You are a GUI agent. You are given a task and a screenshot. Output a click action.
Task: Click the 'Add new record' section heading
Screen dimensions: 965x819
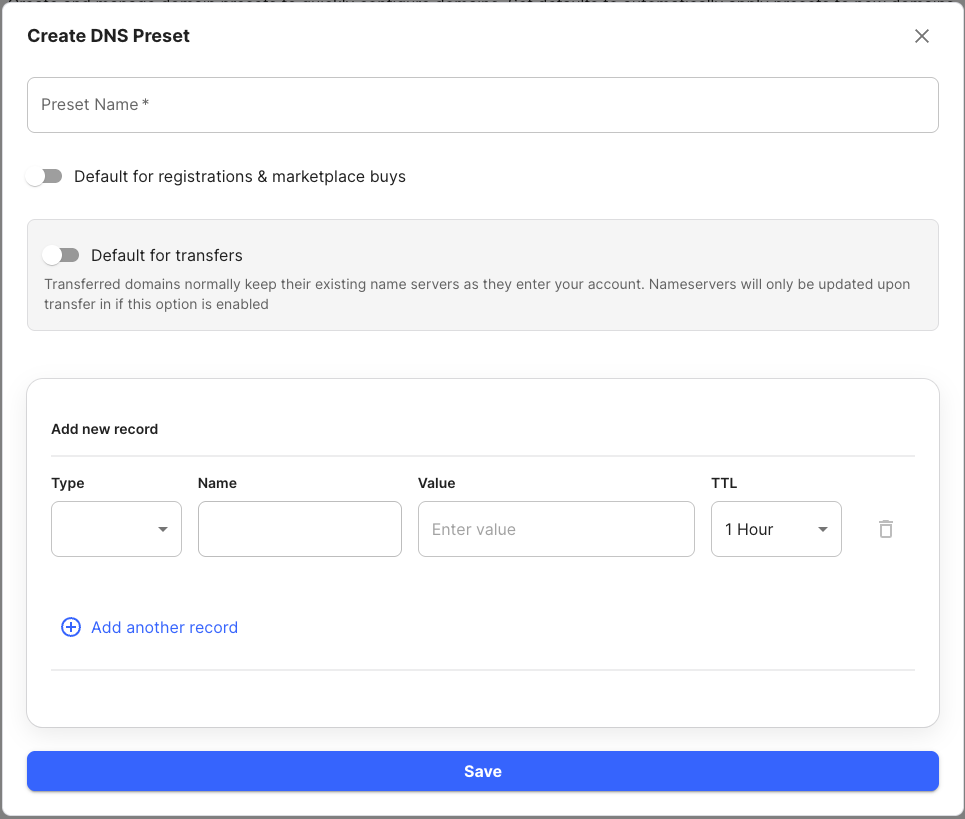105,429
